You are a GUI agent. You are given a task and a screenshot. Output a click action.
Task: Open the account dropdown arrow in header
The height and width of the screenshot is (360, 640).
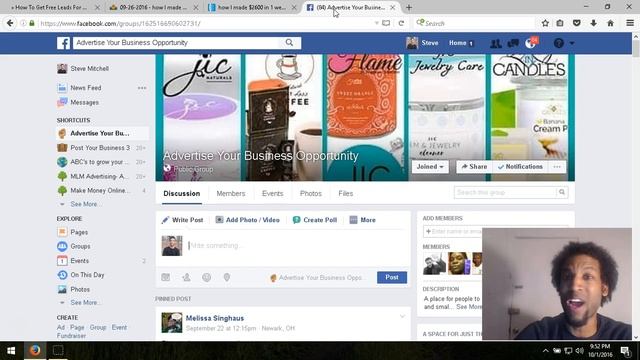(x=572, y=43)
